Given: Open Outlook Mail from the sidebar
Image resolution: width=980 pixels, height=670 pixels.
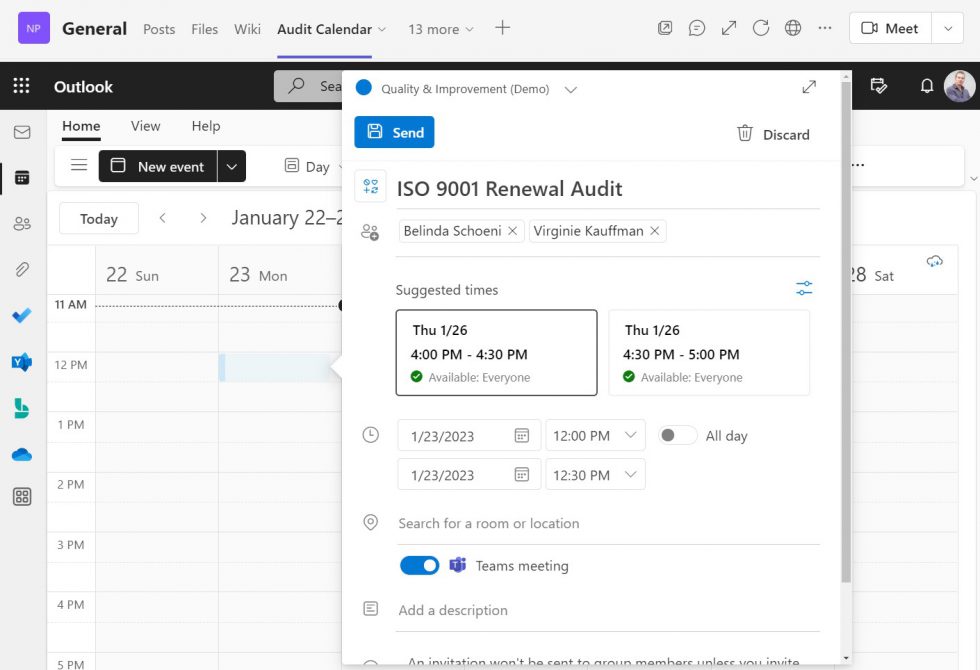Looking at the screenshot, I should pyautogui.click(x=22, y=132).
